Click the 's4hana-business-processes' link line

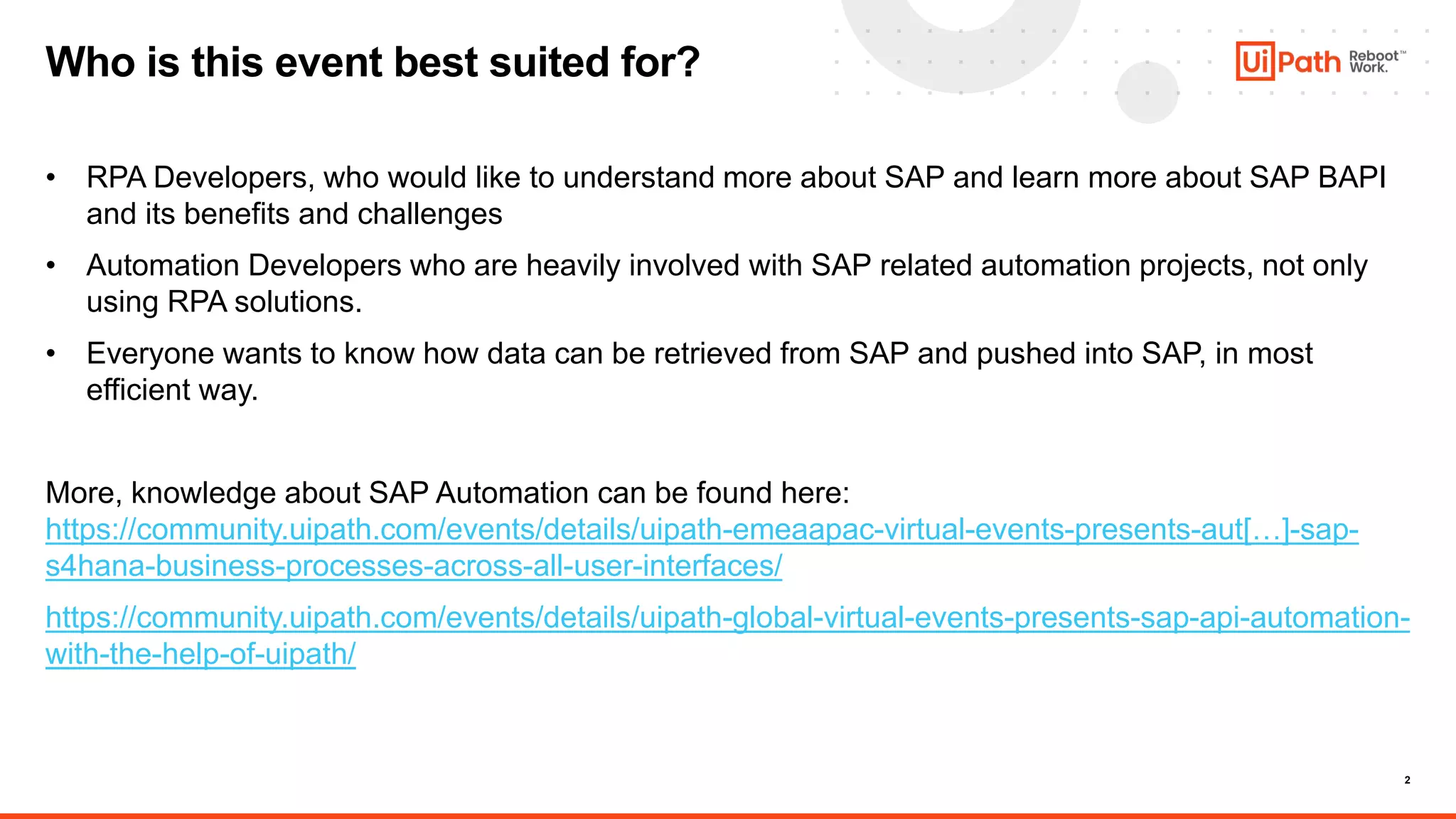click(x=413, y=567)
